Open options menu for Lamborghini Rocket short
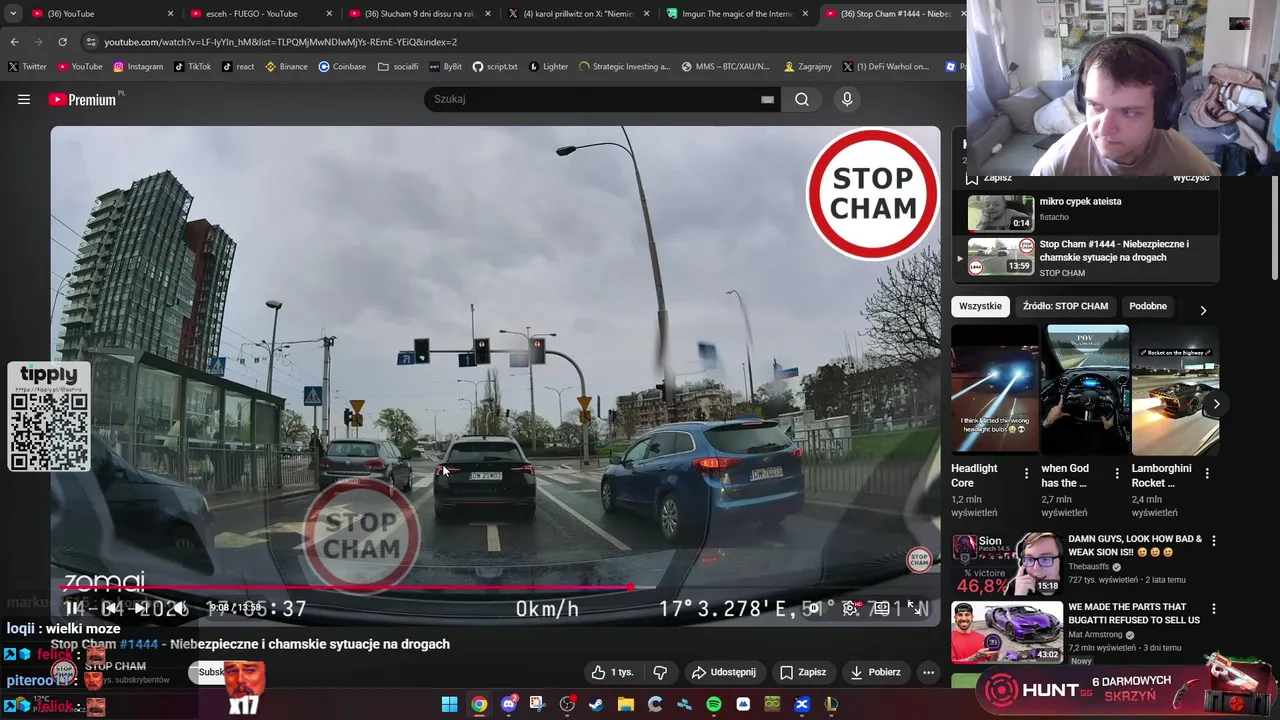Screen dimensions: 1280x720 pos(1207,473)
